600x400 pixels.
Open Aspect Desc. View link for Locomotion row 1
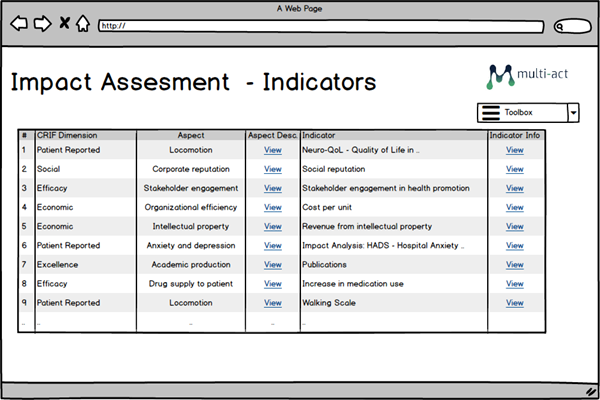[x=272, y=150]
